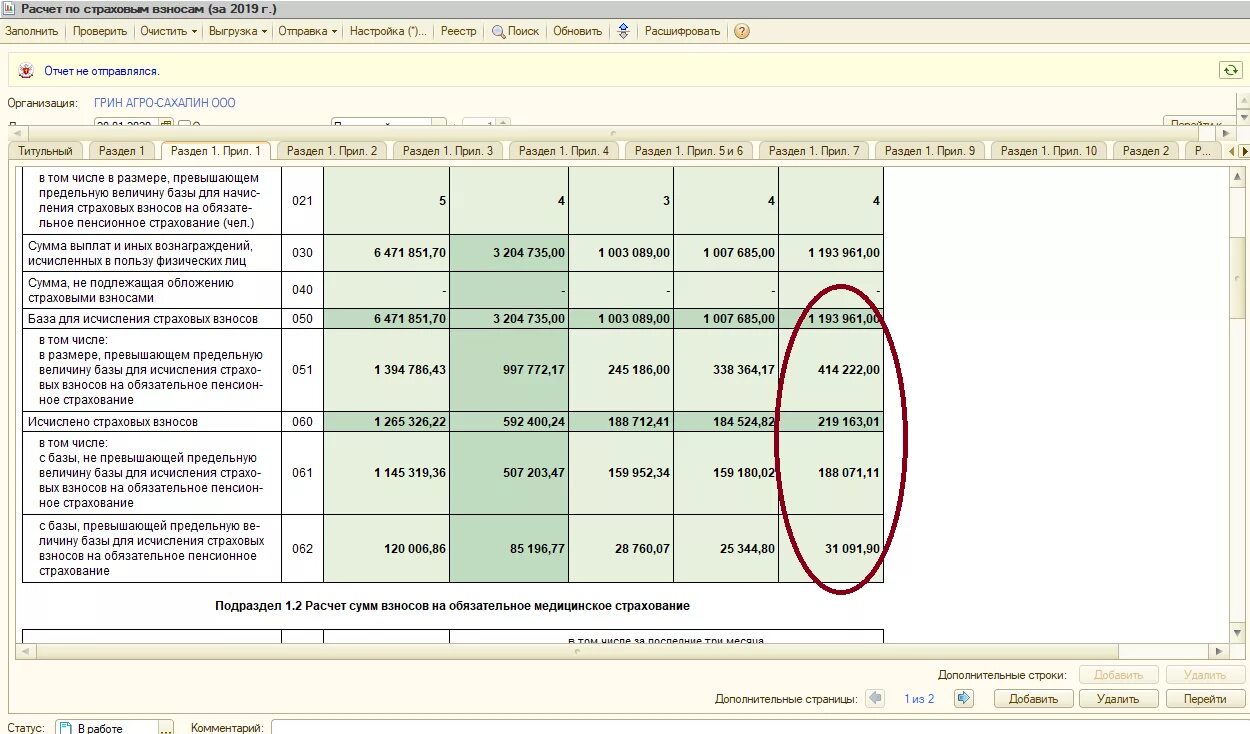Open status selection ellipsis button
The image size is (1250, 734).
166,727
